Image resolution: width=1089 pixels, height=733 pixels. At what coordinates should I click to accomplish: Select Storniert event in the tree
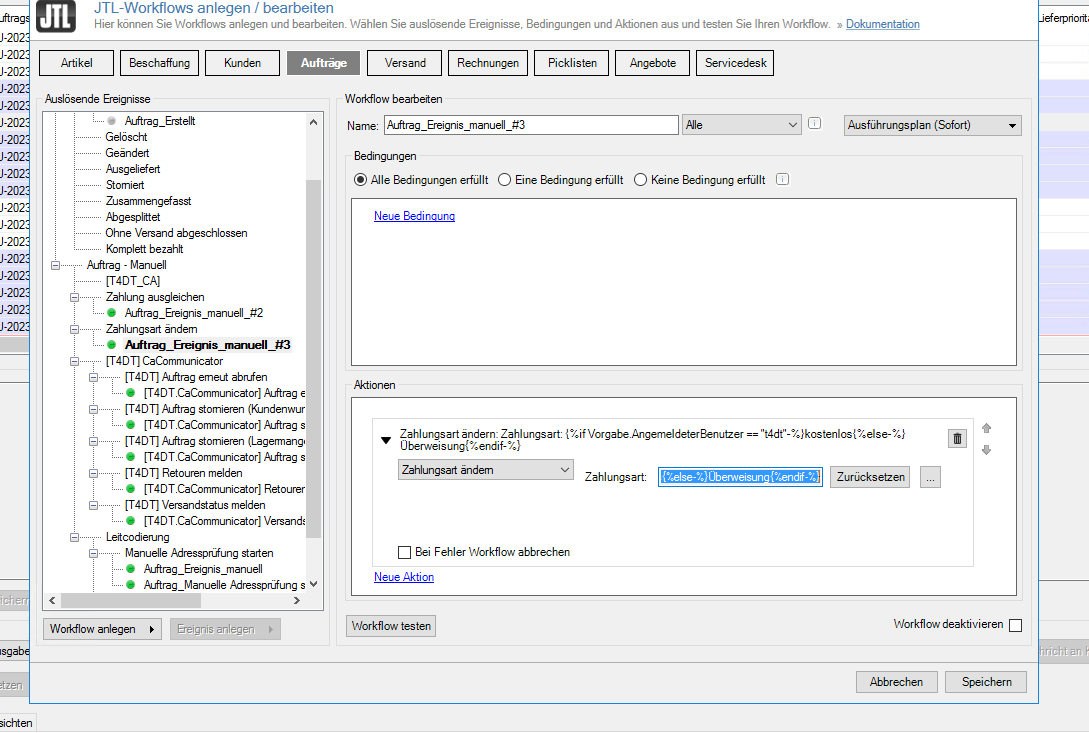click(x=125, y=185)
